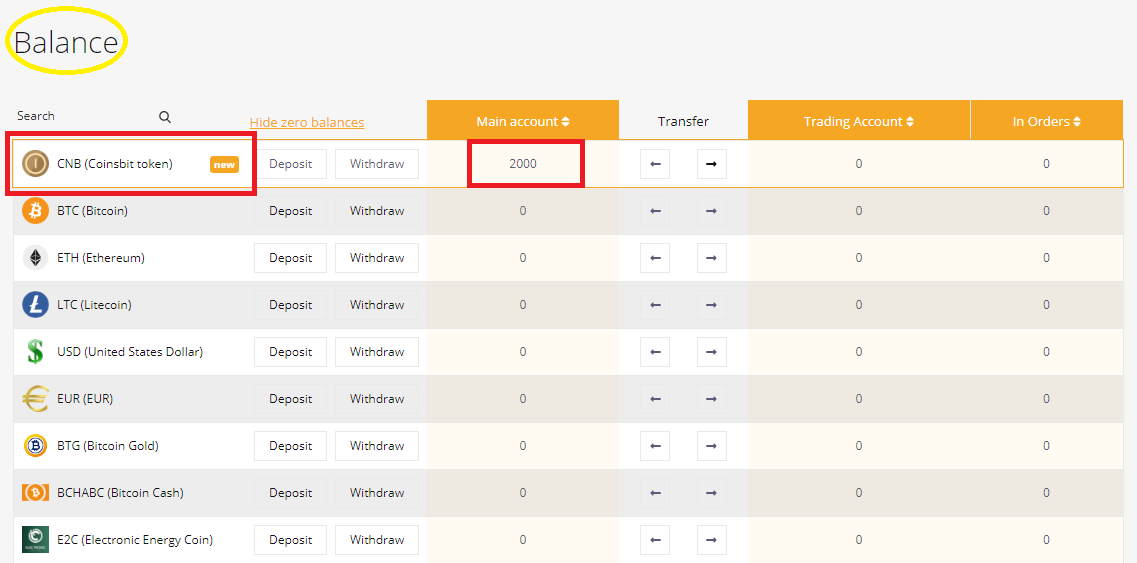Transfer CNB to trading account with right arrow
Image resolution: width=1137 pixels, height=563 pixels.
click(x=711, y=164)
